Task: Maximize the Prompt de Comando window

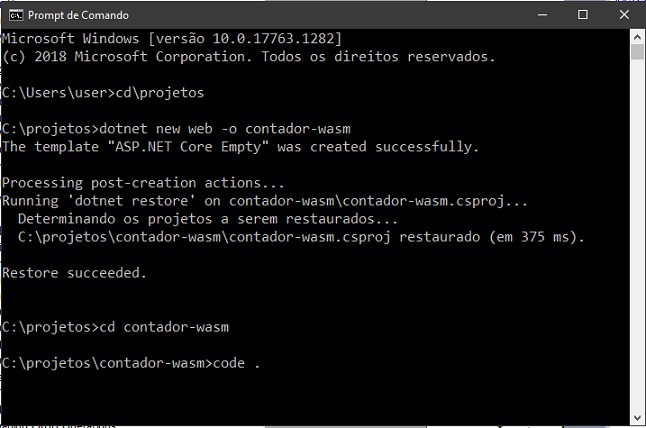Action: point(582,14)
